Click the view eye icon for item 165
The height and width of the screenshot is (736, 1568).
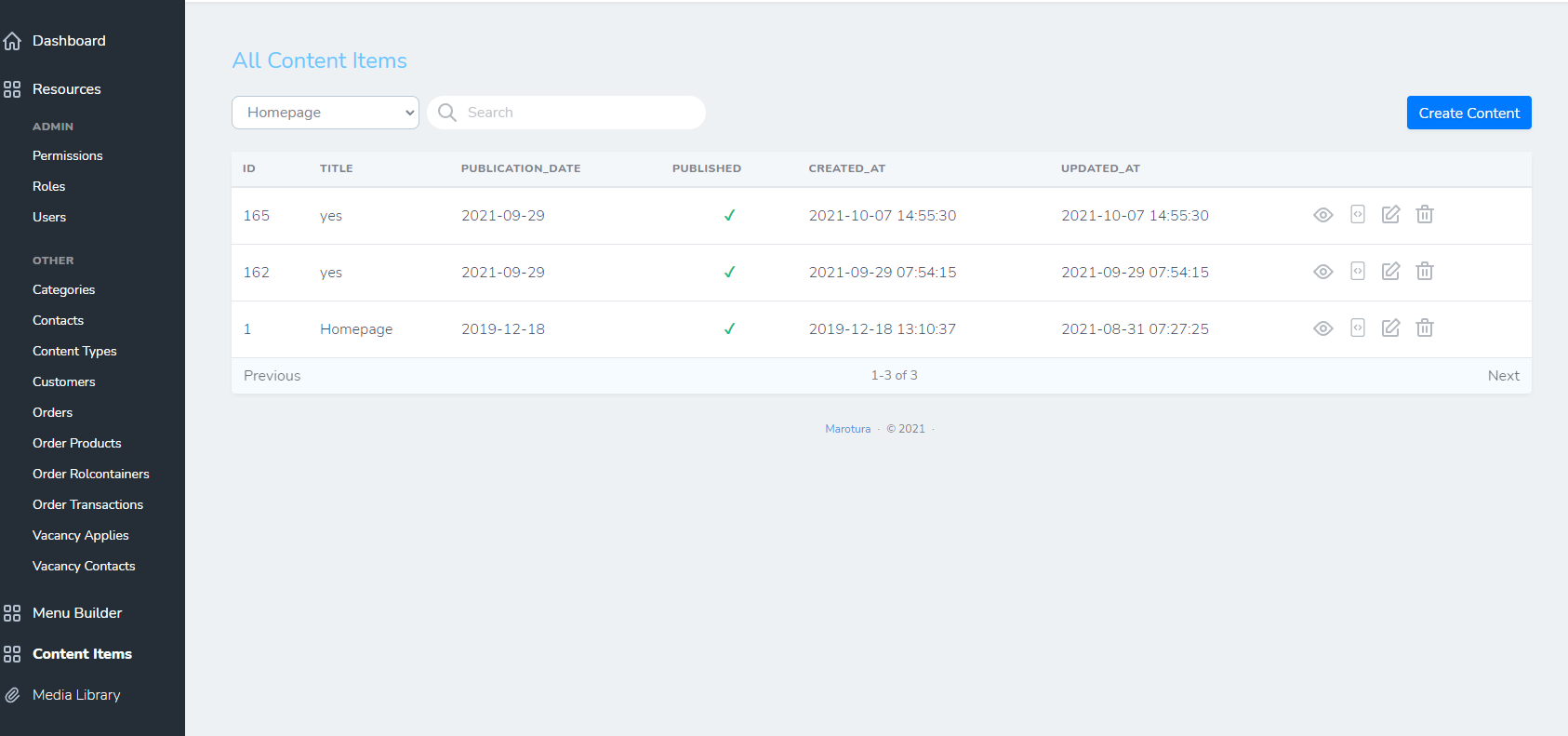point(1322,215)
